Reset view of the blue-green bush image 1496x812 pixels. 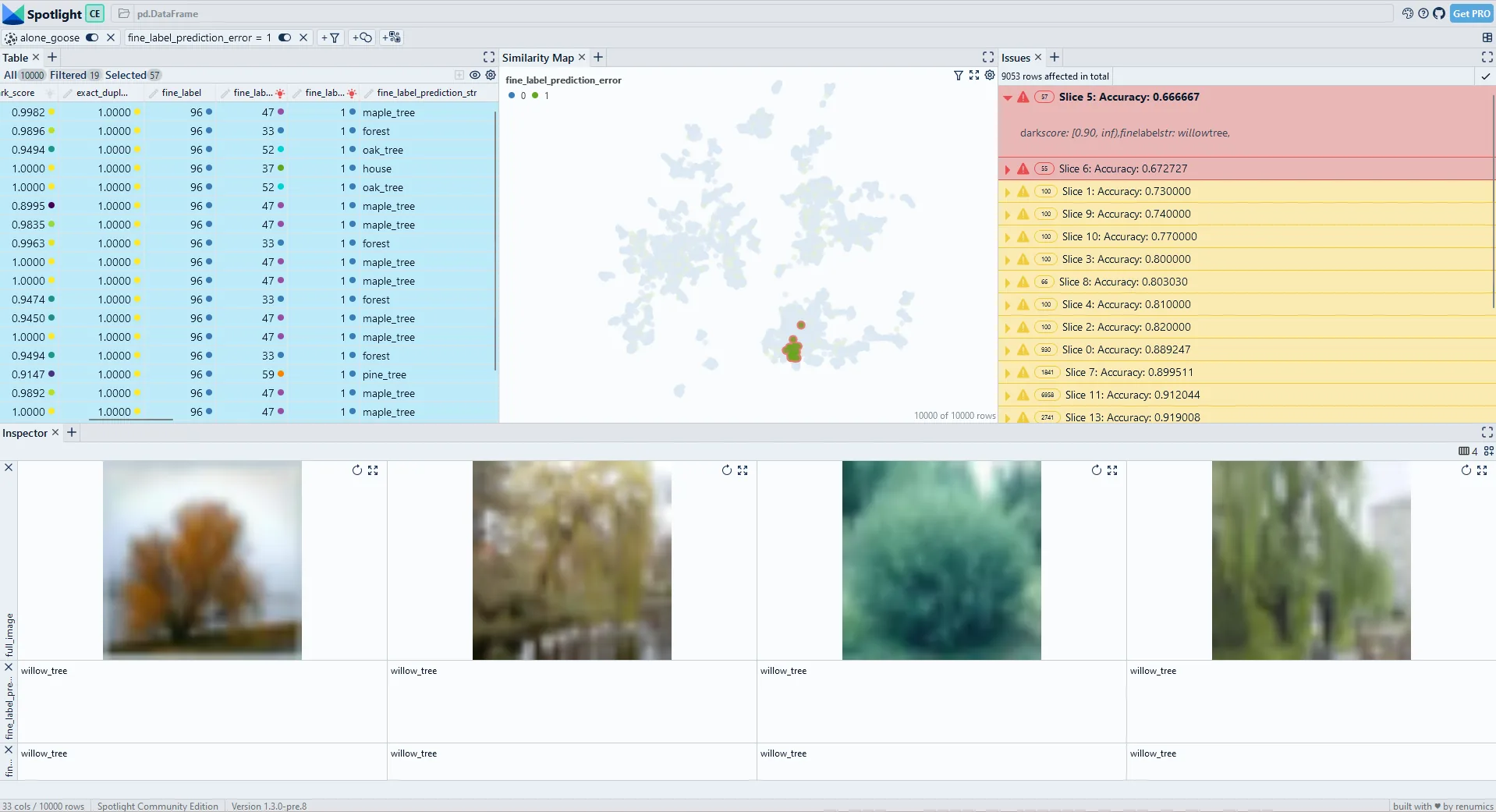pyautogui.click(x=1097, y=470)
